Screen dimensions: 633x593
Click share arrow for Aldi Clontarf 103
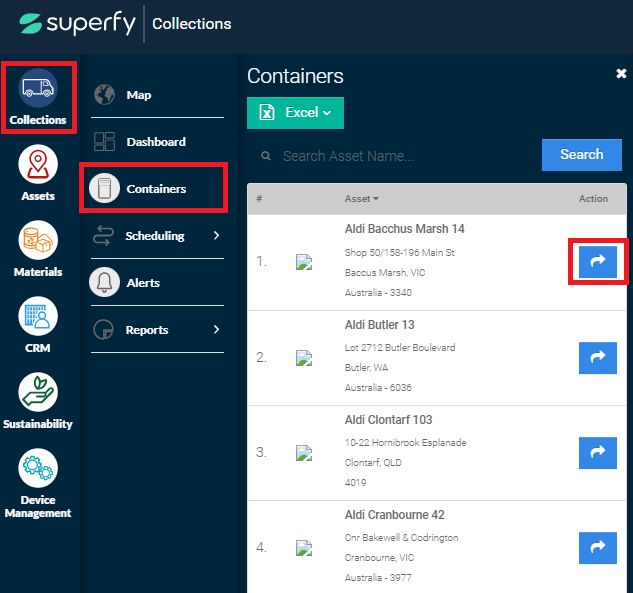pos(597,453)
